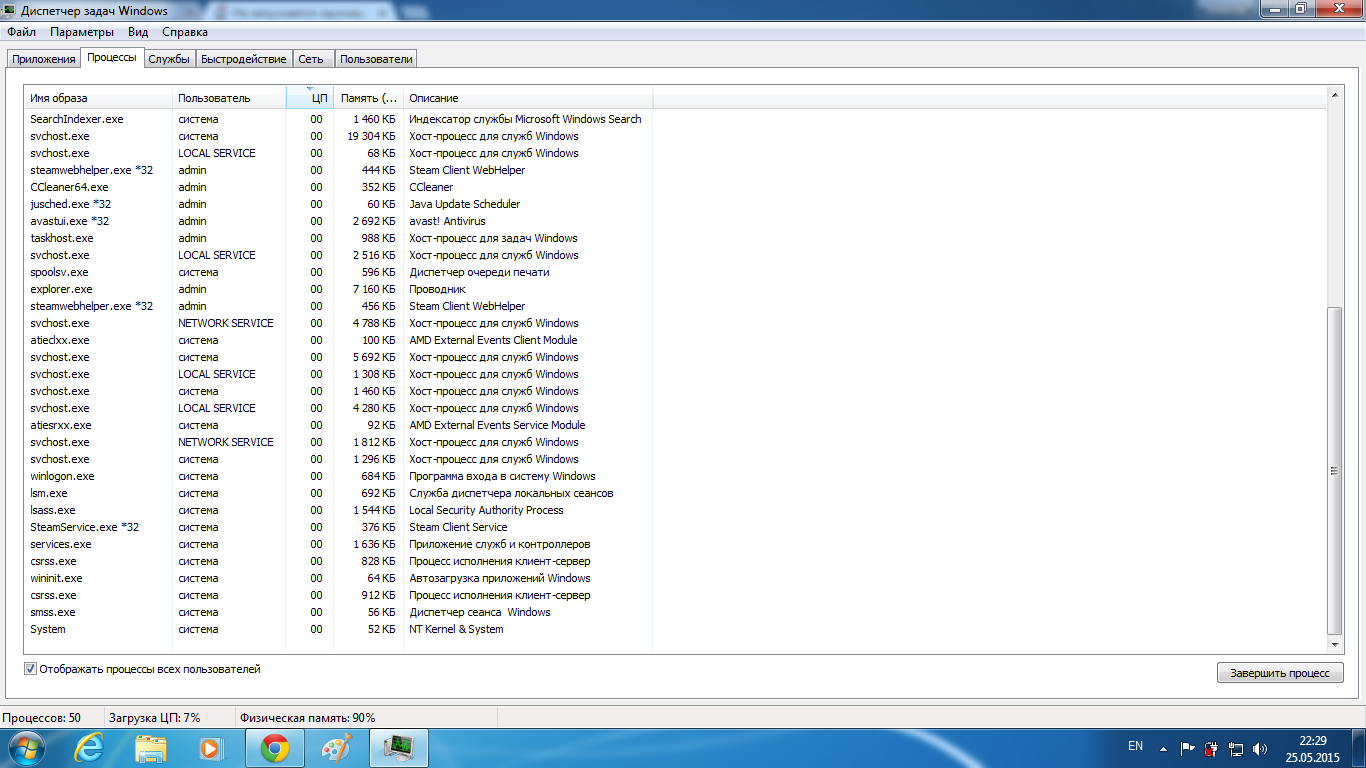Open Paint from the taskbar
The image size is (1366, 768).
[337, 748]
